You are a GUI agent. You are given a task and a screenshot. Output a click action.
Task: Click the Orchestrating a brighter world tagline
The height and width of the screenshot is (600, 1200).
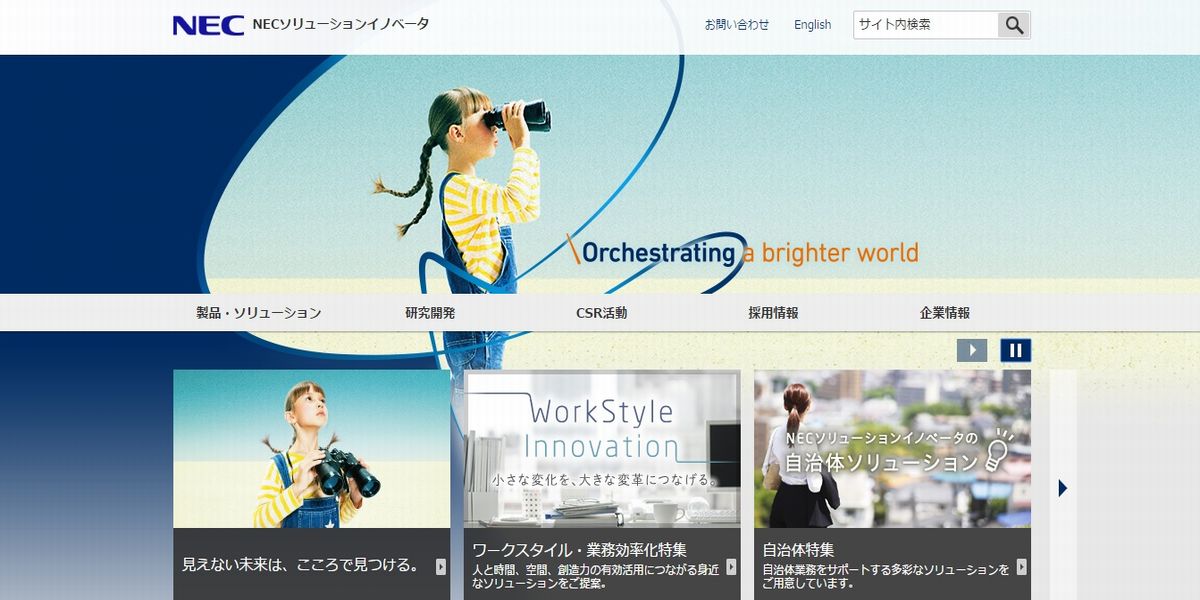[x=742, y=252]
